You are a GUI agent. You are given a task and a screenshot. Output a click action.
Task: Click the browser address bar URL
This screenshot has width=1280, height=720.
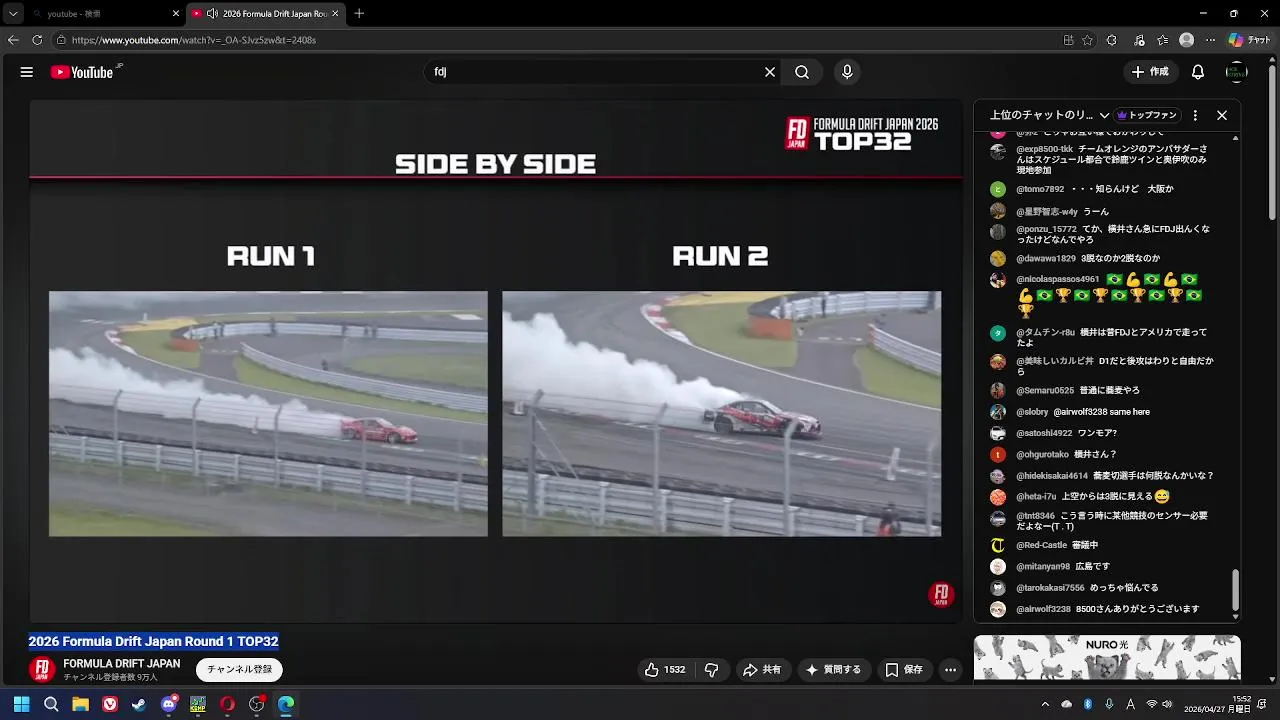(x=194, y=40)
